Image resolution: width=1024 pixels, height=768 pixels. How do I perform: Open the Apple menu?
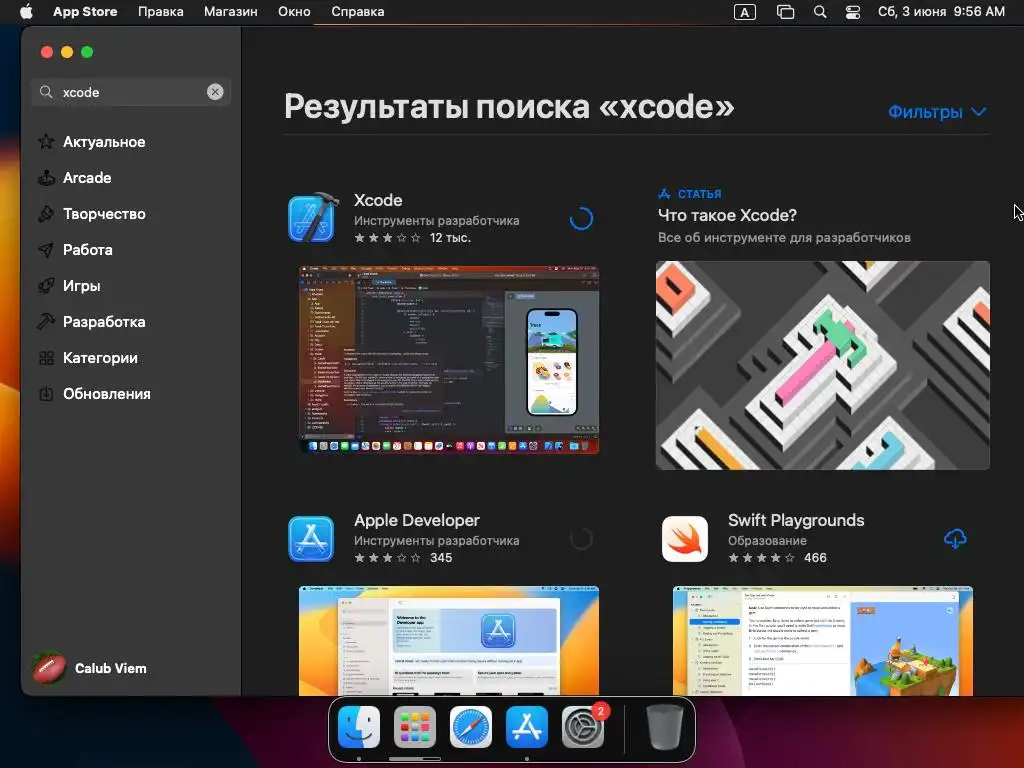26,12
